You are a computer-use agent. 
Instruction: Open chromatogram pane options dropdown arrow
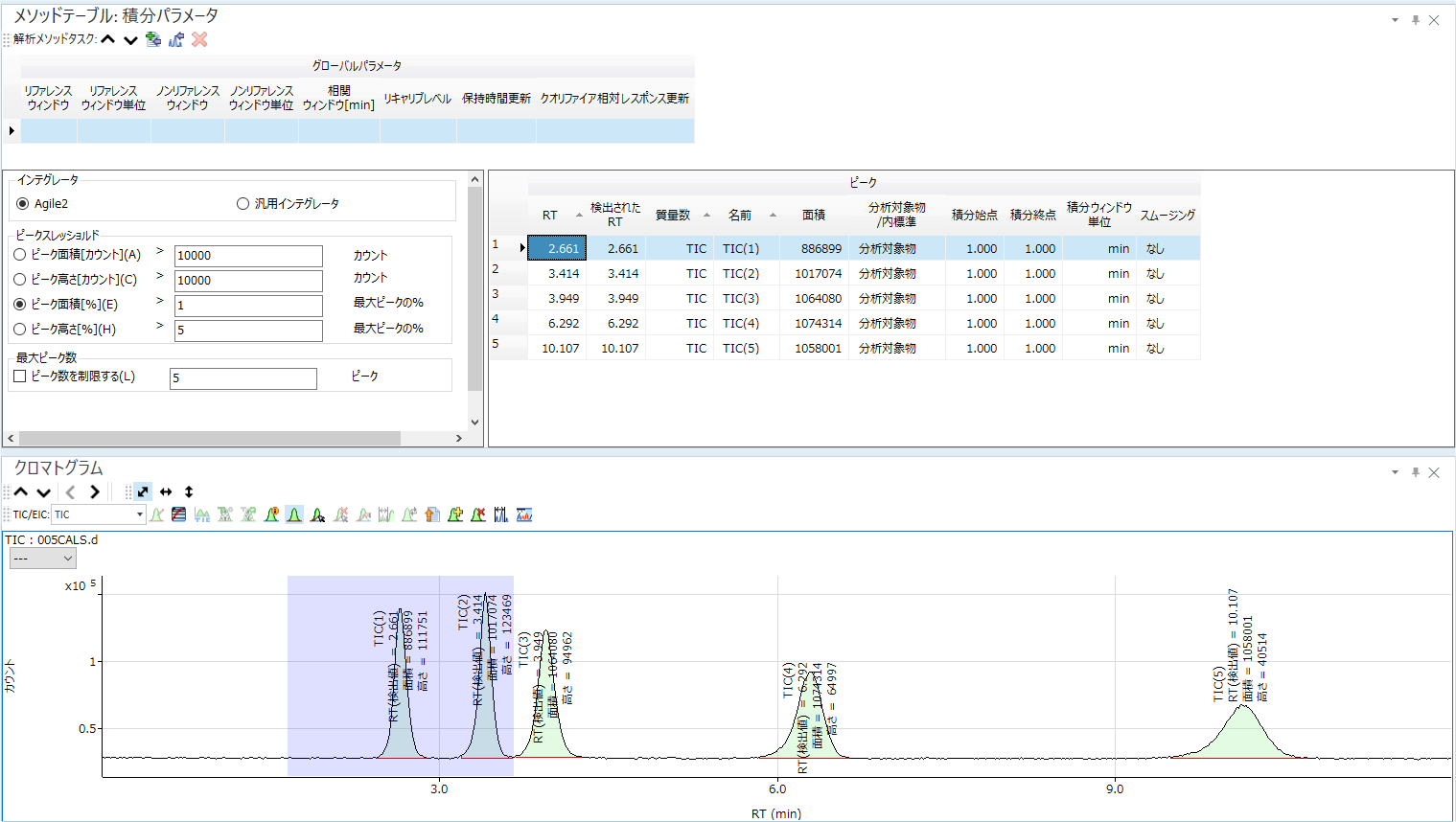[x=1395, y=472]
